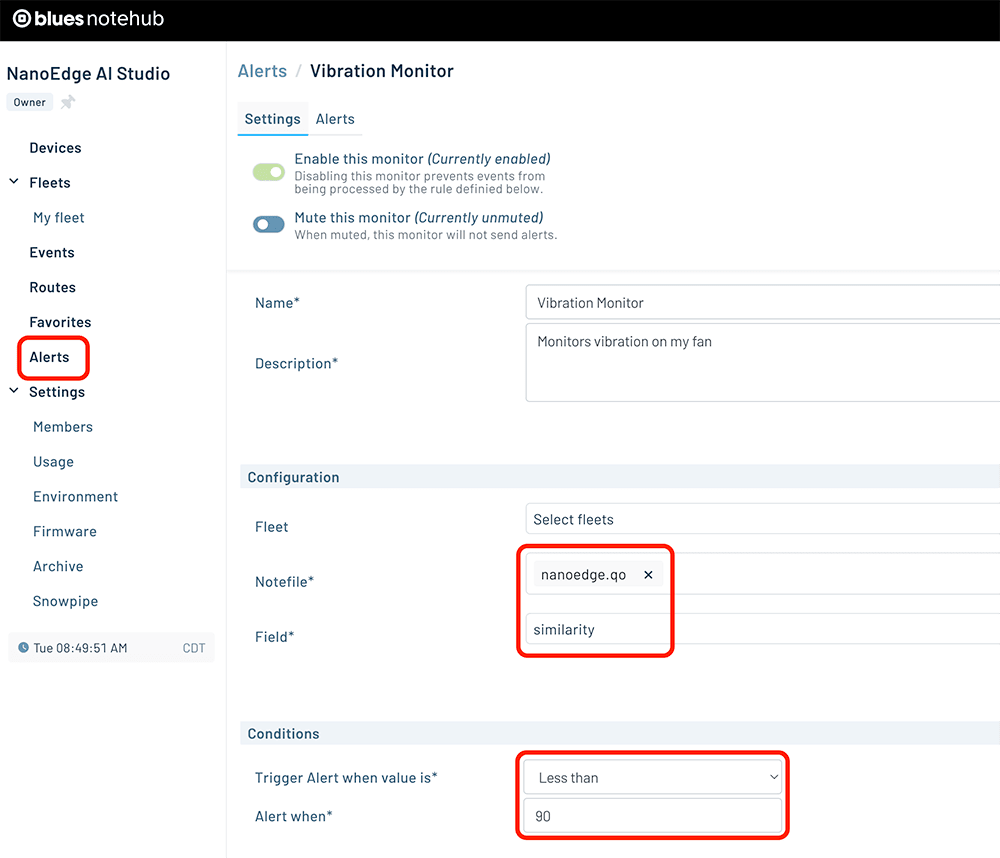
Task: Open the Less than condition dropdown
Action: tap(652, 778)
